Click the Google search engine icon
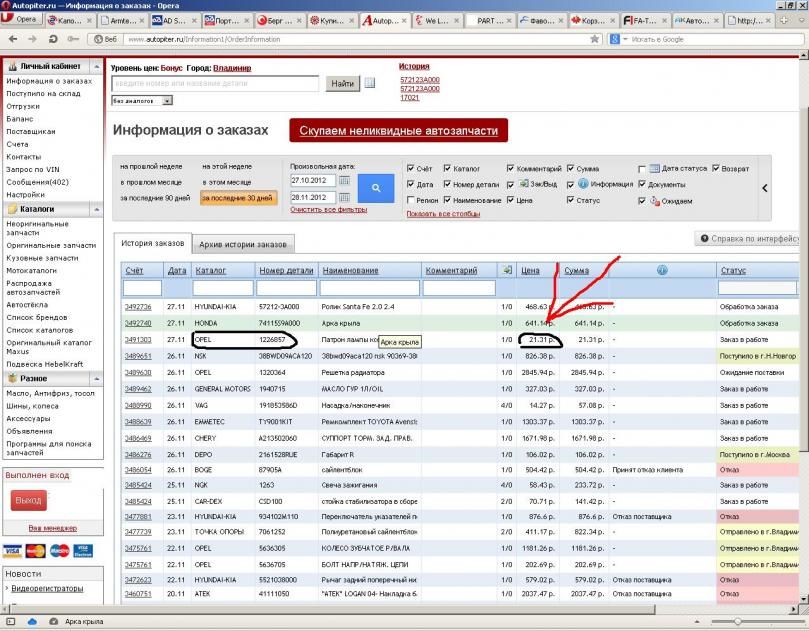This screenshot has width=809, height=631. (x=614, y=39)
